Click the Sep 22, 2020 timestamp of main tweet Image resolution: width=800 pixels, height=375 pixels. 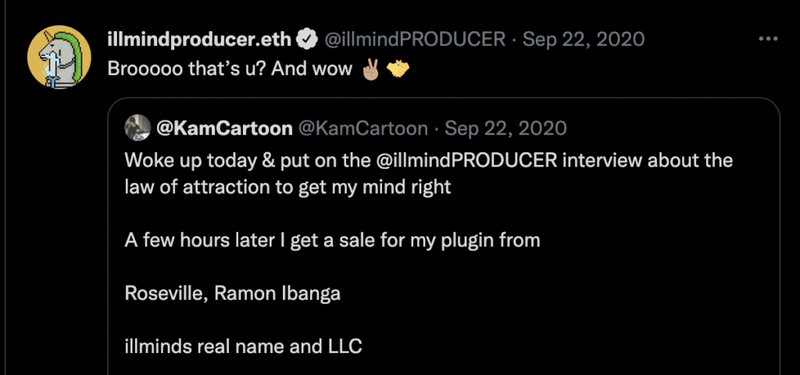[583, 39]
